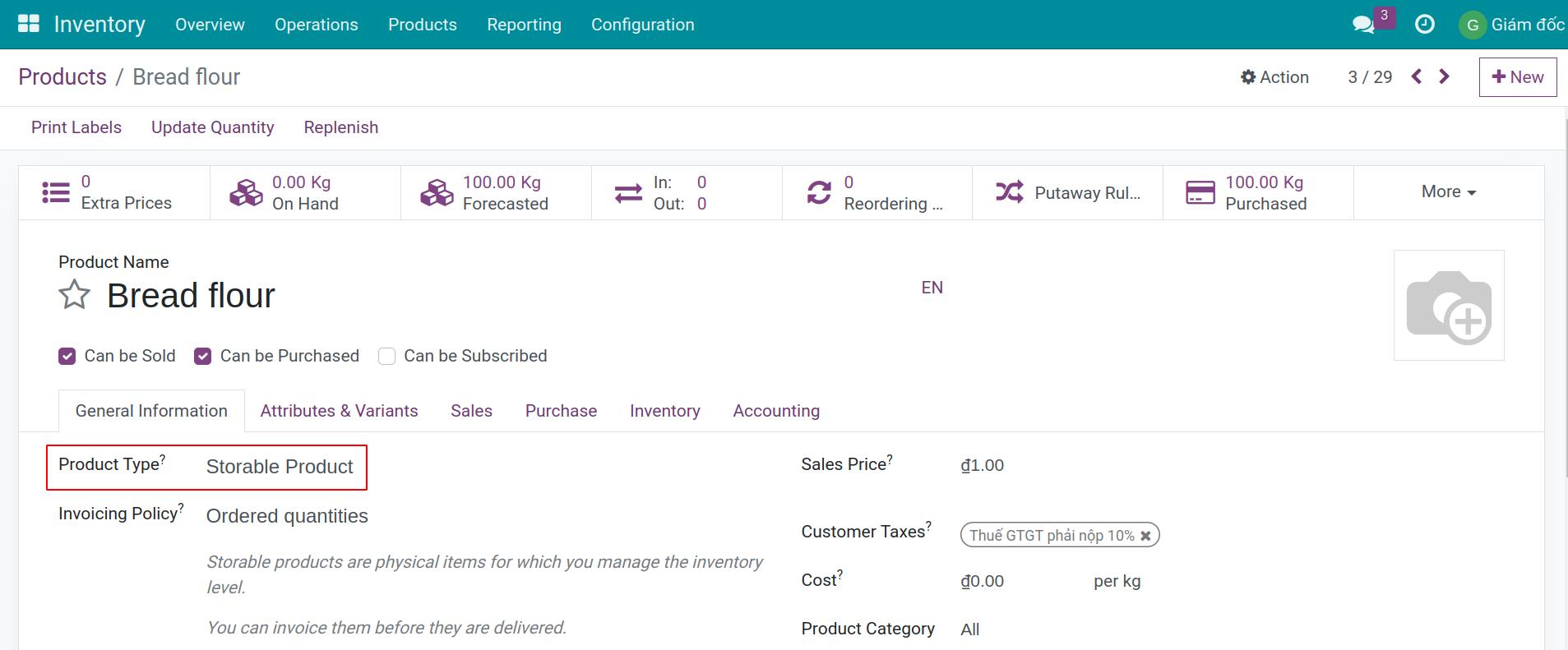The image size is (1568, 650).
Task: Open the activities clock icon
Action: (1425, 25)
